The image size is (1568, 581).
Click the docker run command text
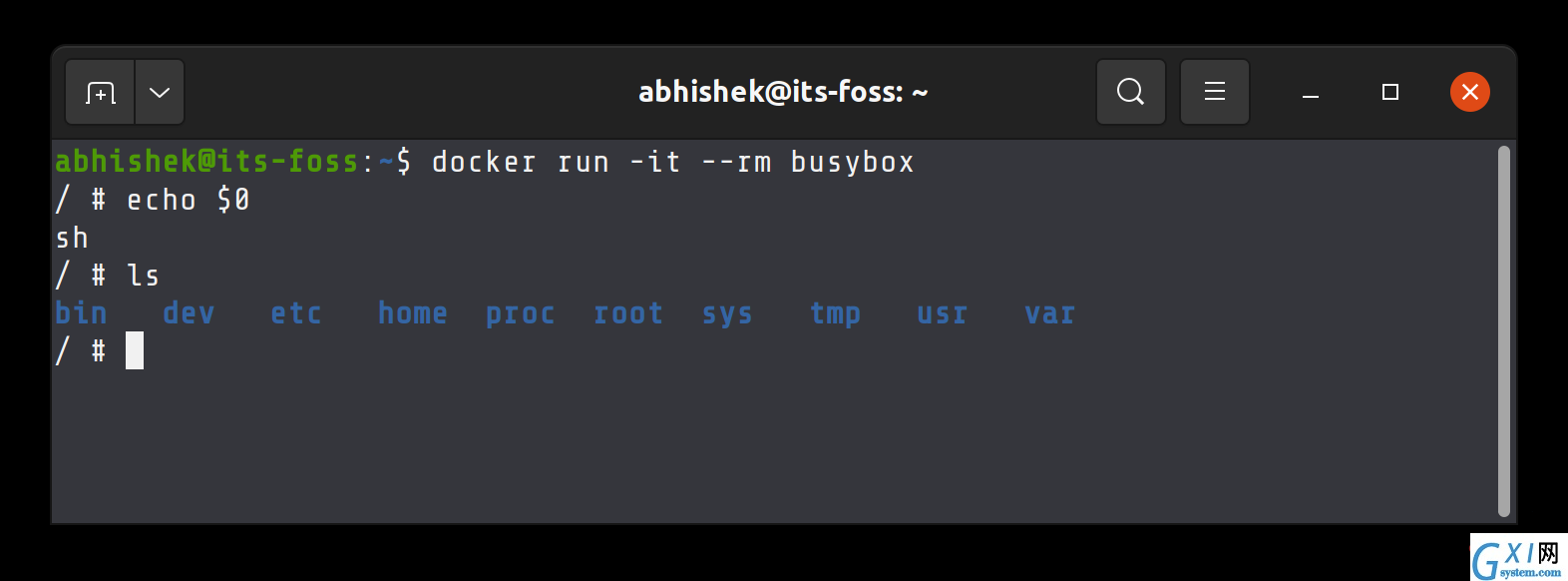coord(672,162)
